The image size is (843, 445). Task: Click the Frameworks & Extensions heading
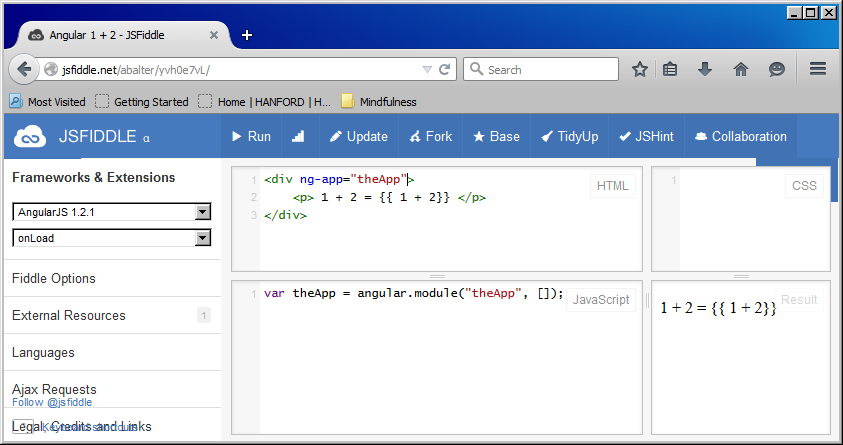(x=94, y=178)
